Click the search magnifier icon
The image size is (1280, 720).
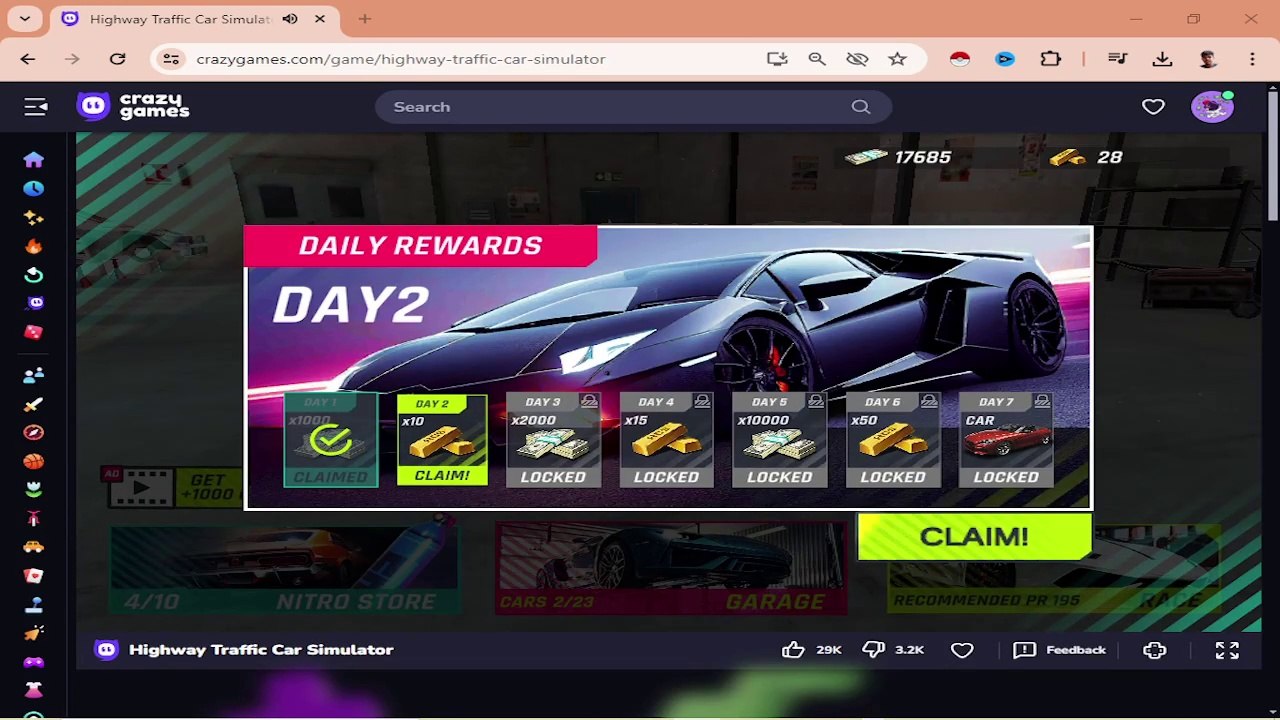tap(861, 107)
